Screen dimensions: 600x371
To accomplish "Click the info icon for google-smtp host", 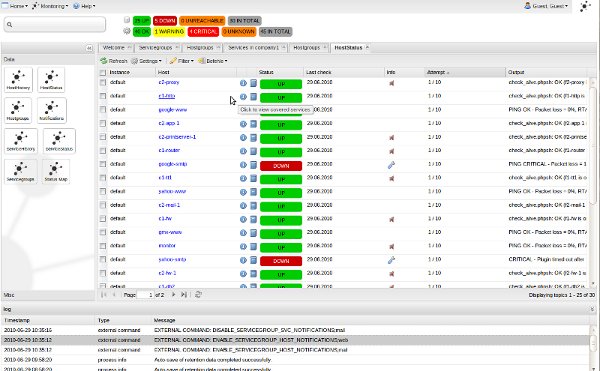I will coord(243,165).
